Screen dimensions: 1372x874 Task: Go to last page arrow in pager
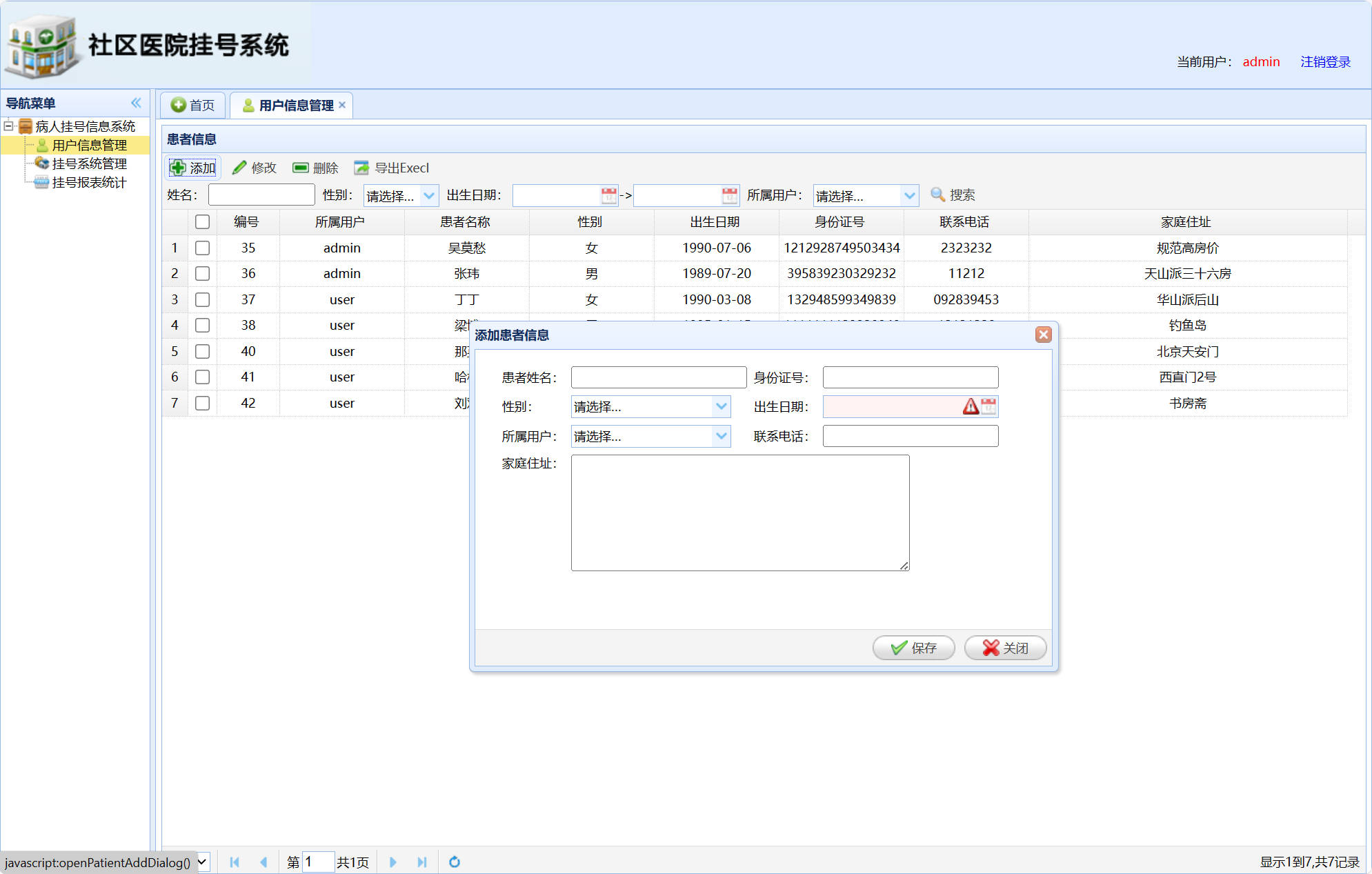422,862
